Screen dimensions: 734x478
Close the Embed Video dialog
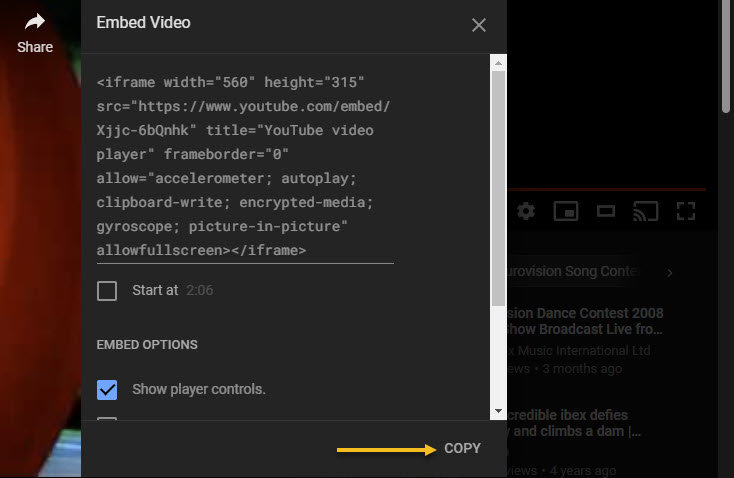[x=478, y=25]
